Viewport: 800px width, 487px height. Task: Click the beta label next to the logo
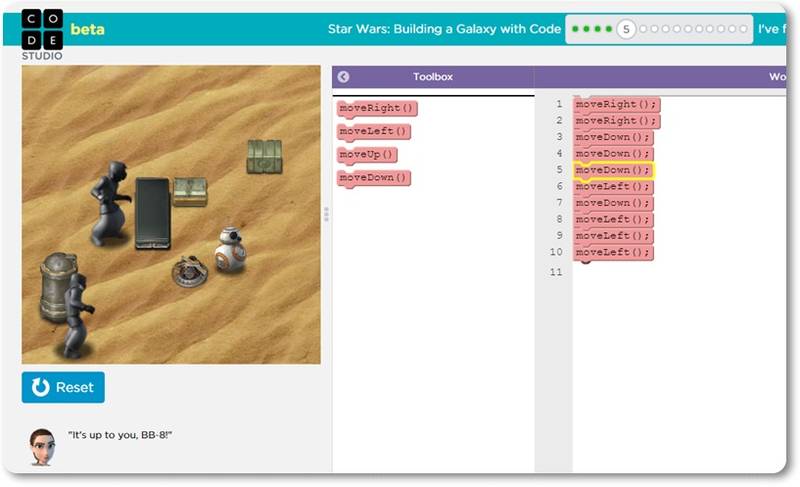coord(87,30)
